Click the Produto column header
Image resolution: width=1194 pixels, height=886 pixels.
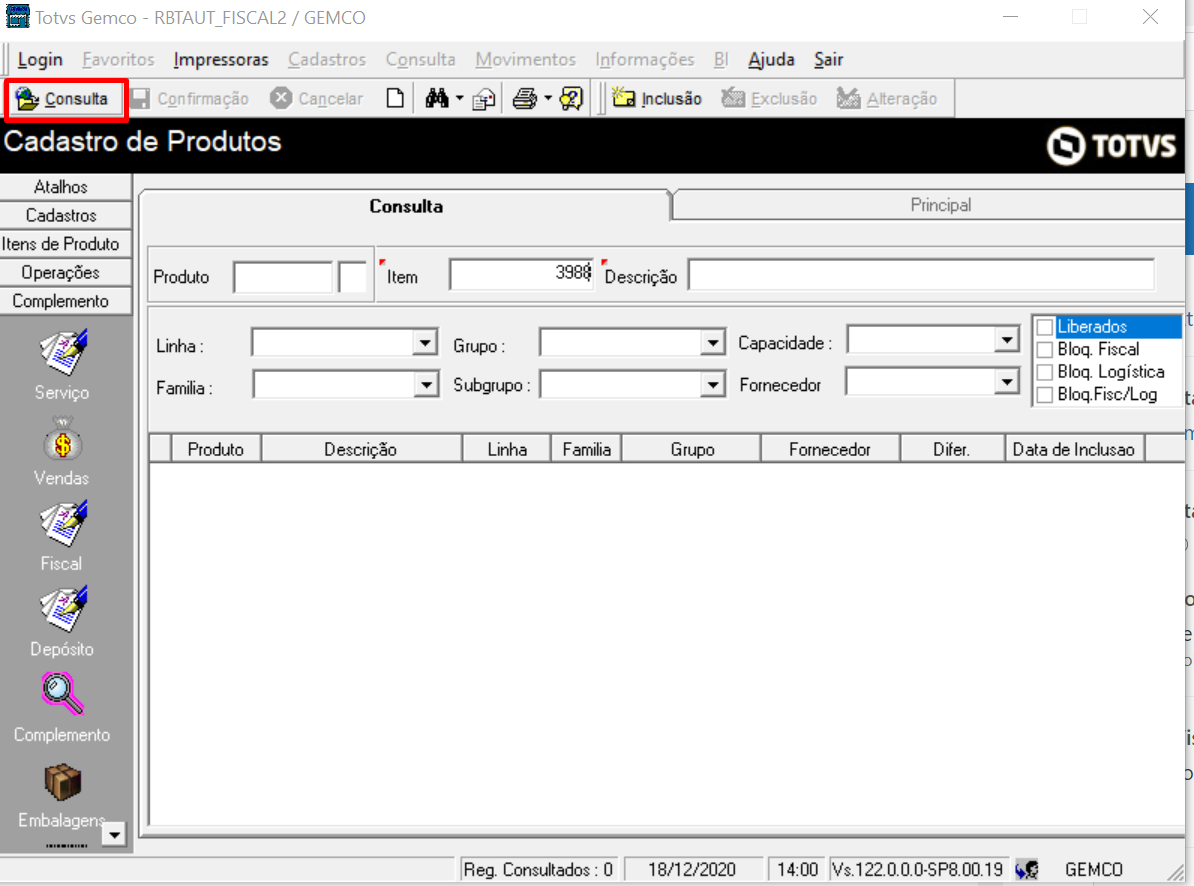pyautogui.click(x=216, y=450)
